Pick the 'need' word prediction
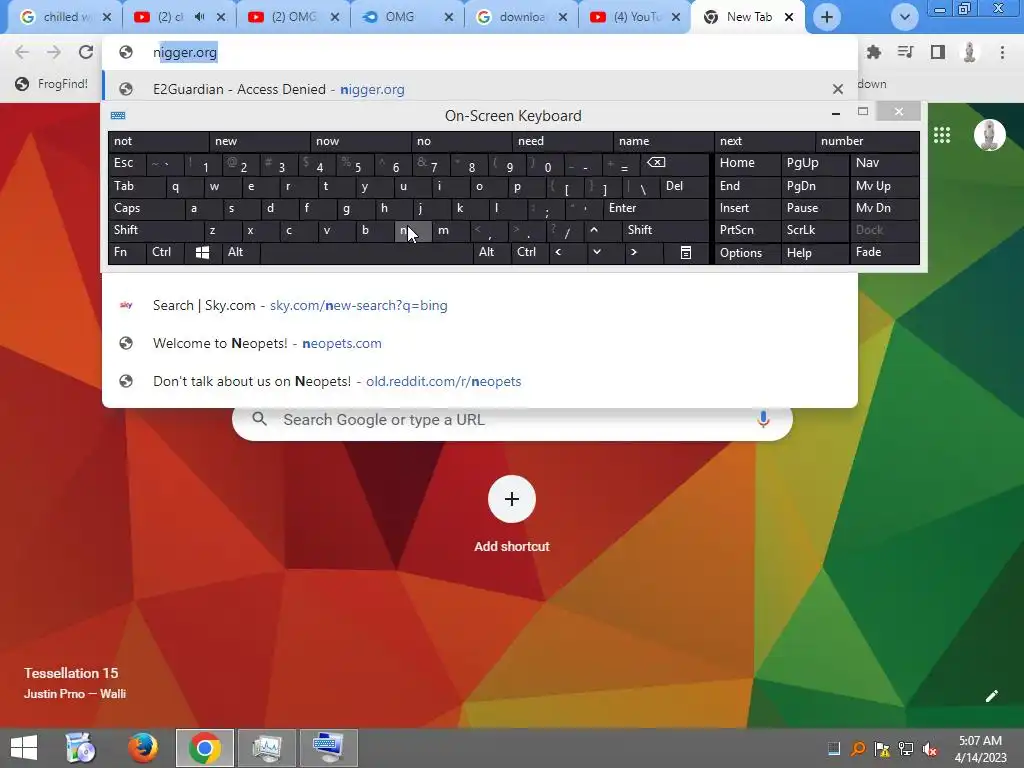The width and height of the screenshot is (1024, 768). pyautogui.click(x=562, y=141)
